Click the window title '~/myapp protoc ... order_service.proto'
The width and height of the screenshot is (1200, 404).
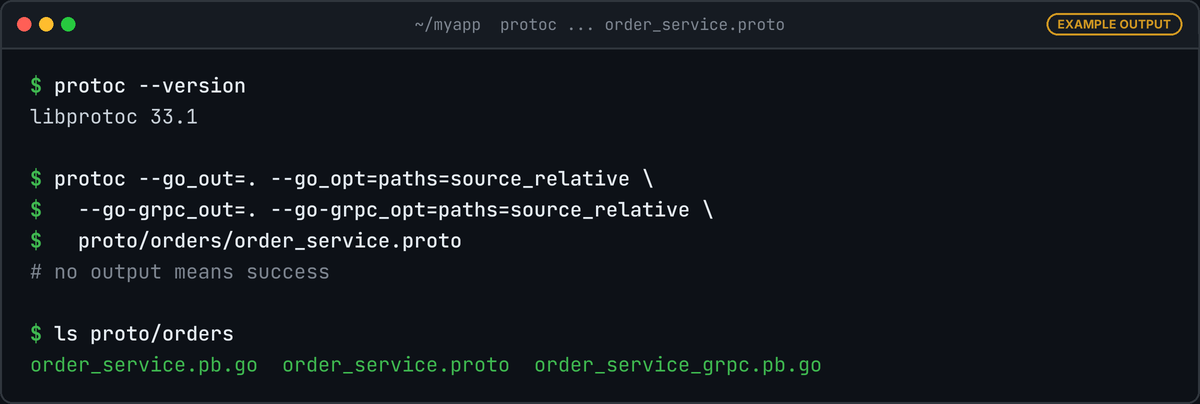599,24
